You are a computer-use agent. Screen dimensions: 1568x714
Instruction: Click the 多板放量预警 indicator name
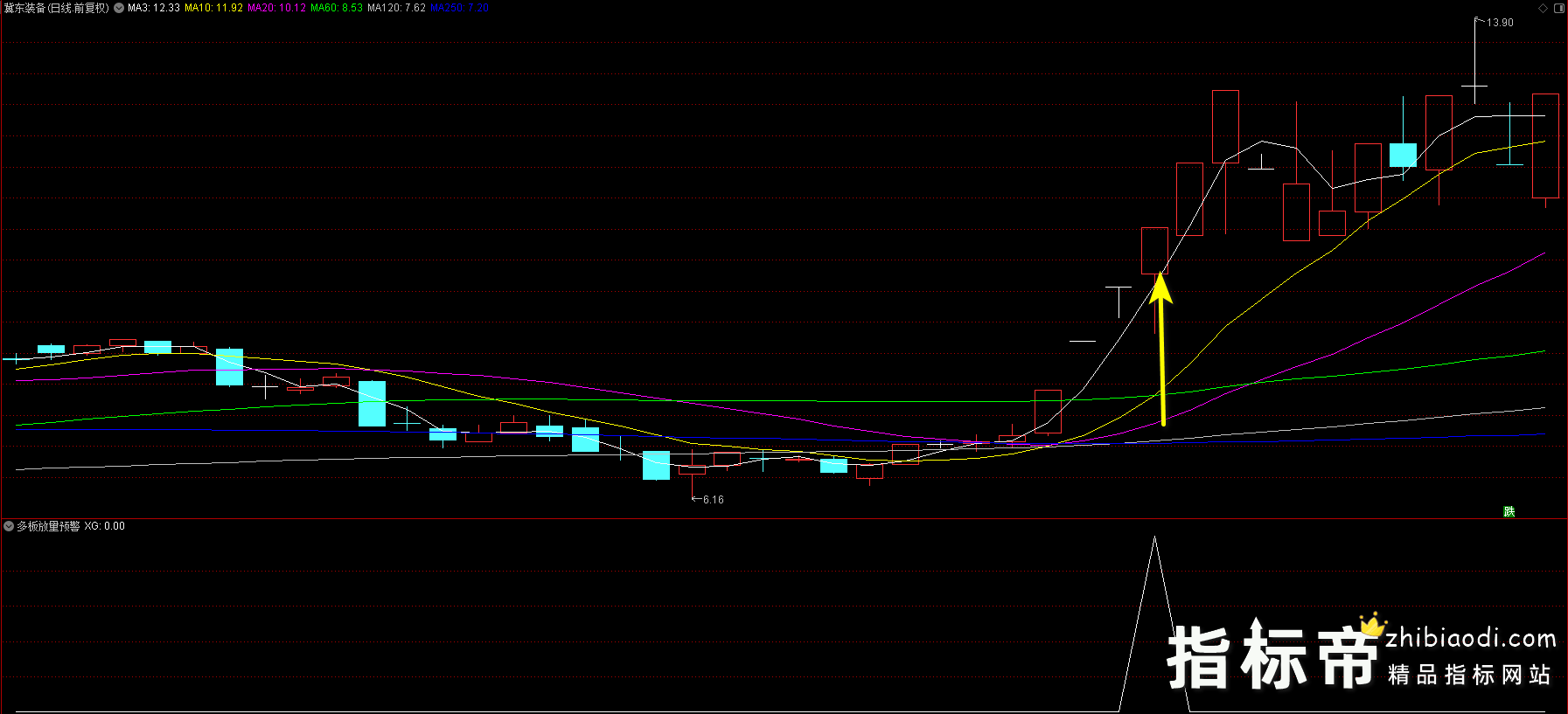tap(48, 526)
